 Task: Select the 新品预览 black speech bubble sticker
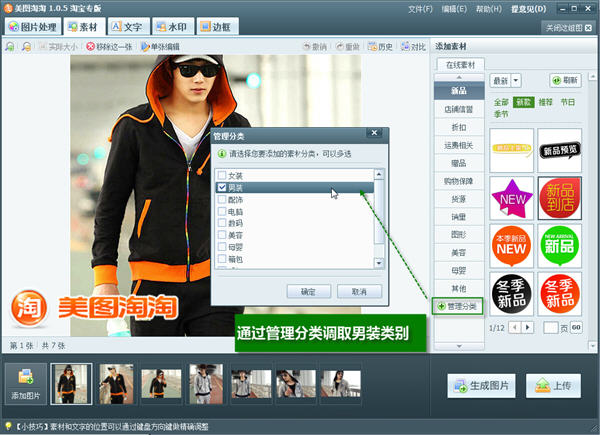pyautogui.click(x=560, y=150)
